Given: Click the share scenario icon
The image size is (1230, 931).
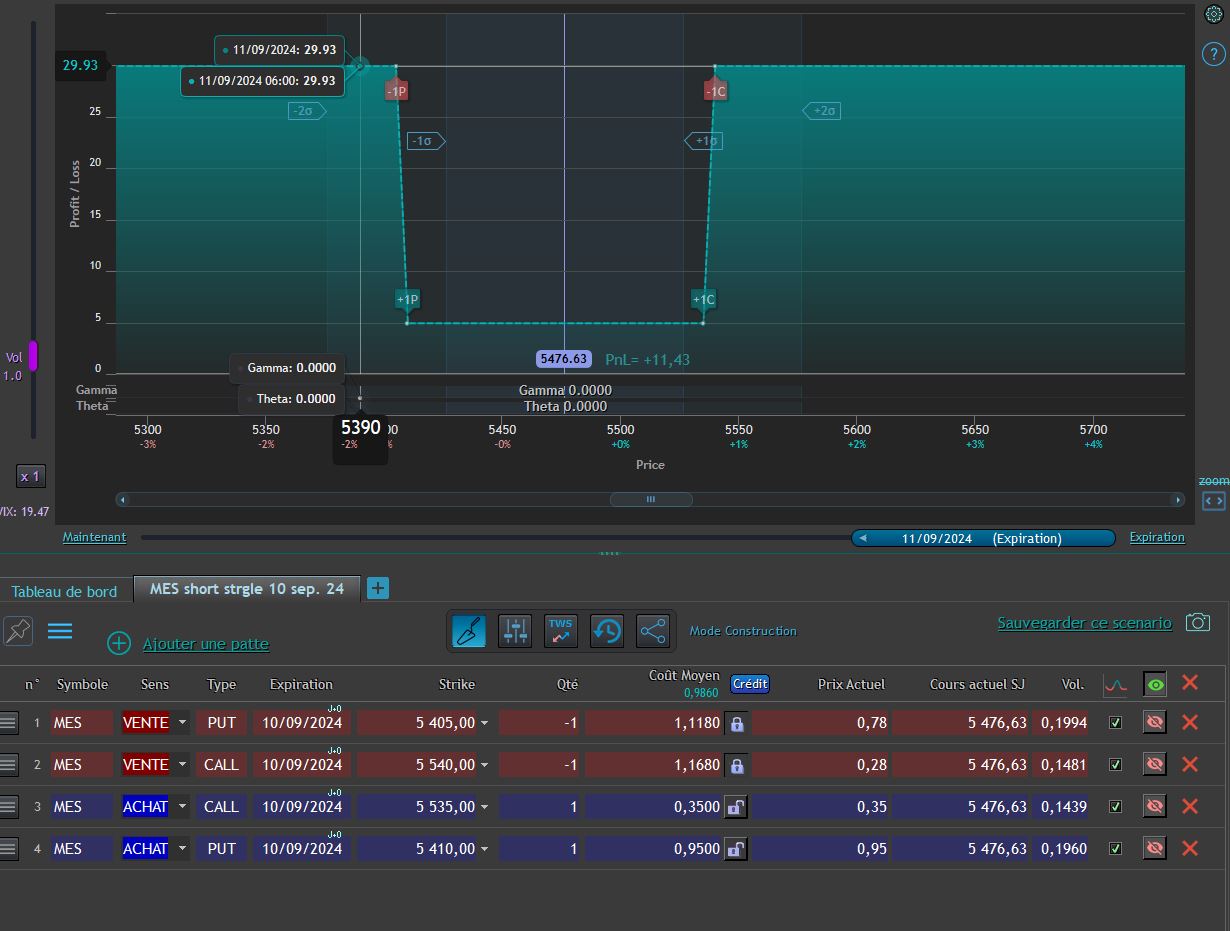Looking at the screenshot, I should point(653,631).
